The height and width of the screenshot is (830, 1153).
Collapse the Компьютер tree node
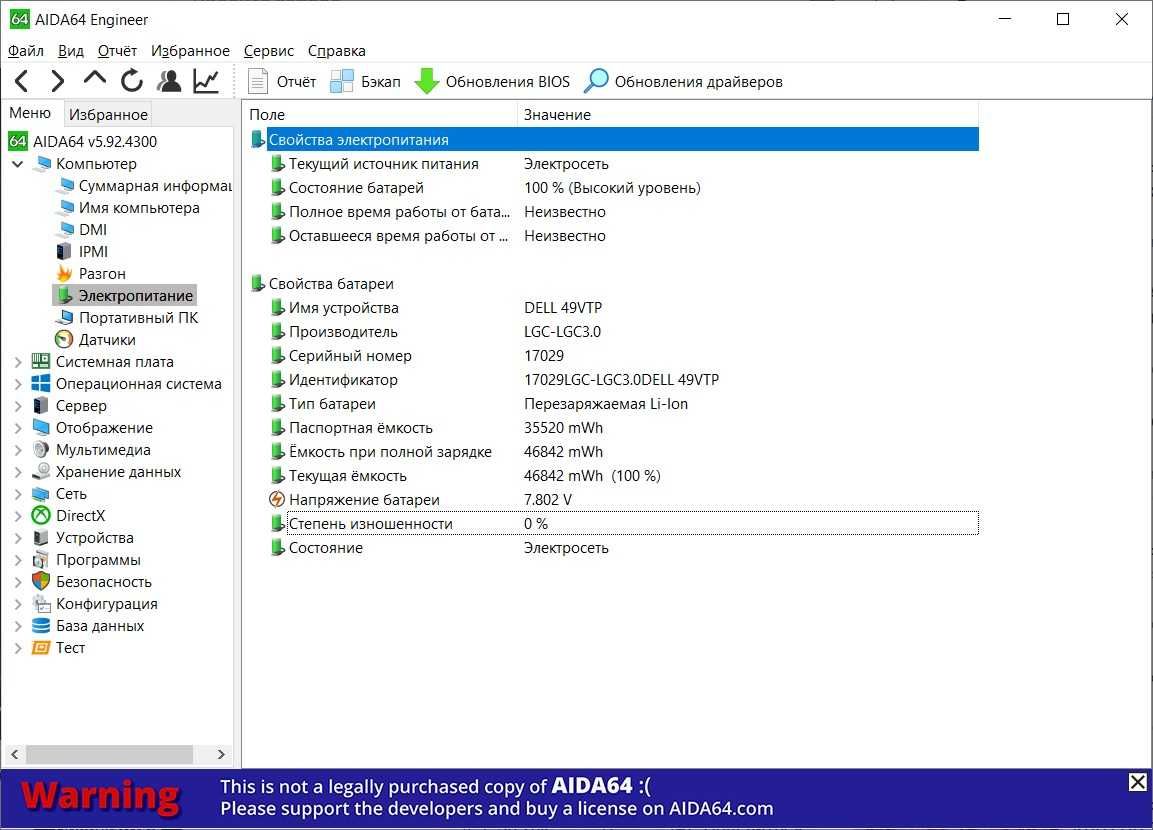pyautogui.click(x=18, y=164)
